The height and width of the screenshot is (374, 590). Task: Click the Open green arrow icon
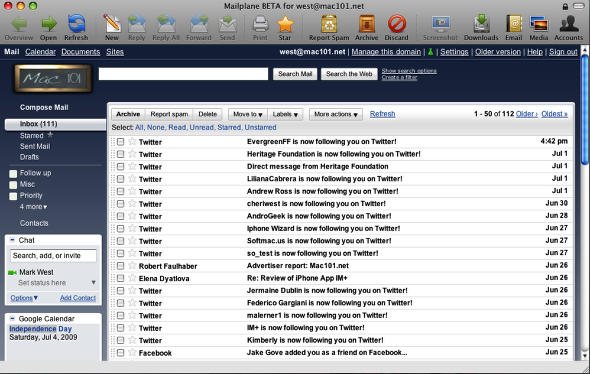click(x=49, y=24)
